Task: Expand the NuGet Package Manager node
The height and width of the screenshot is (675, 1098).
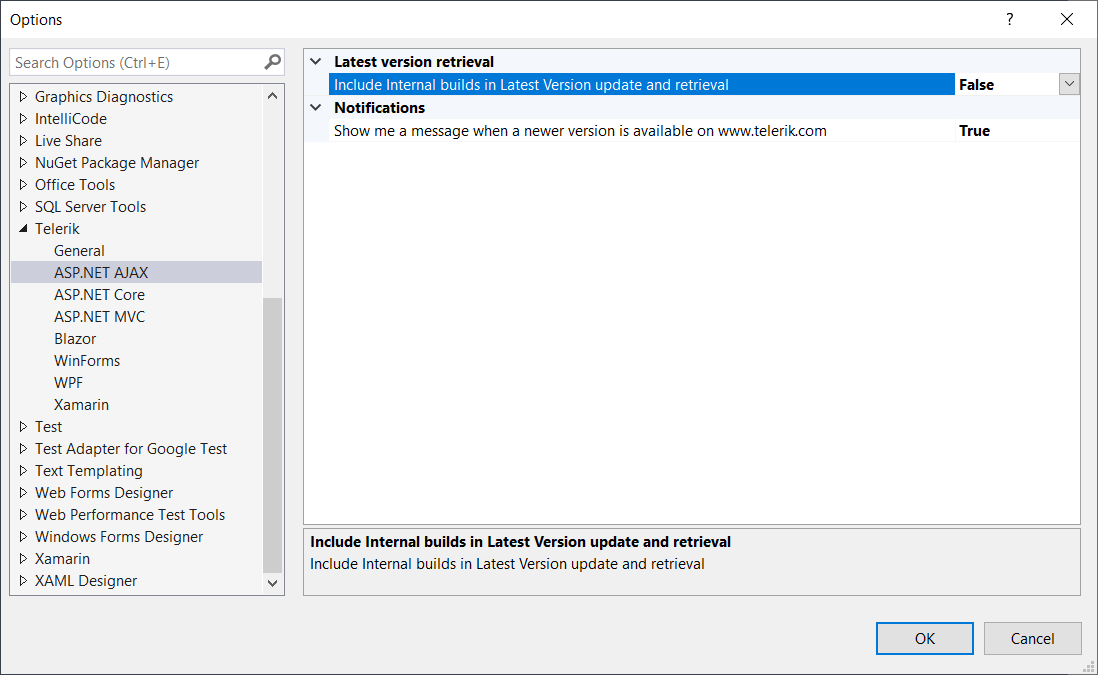Action: (24, 163)
